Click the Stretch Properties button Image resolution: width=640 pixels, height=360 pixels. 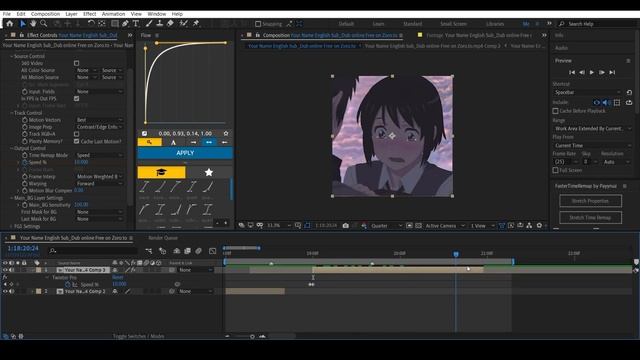point(590,201)
